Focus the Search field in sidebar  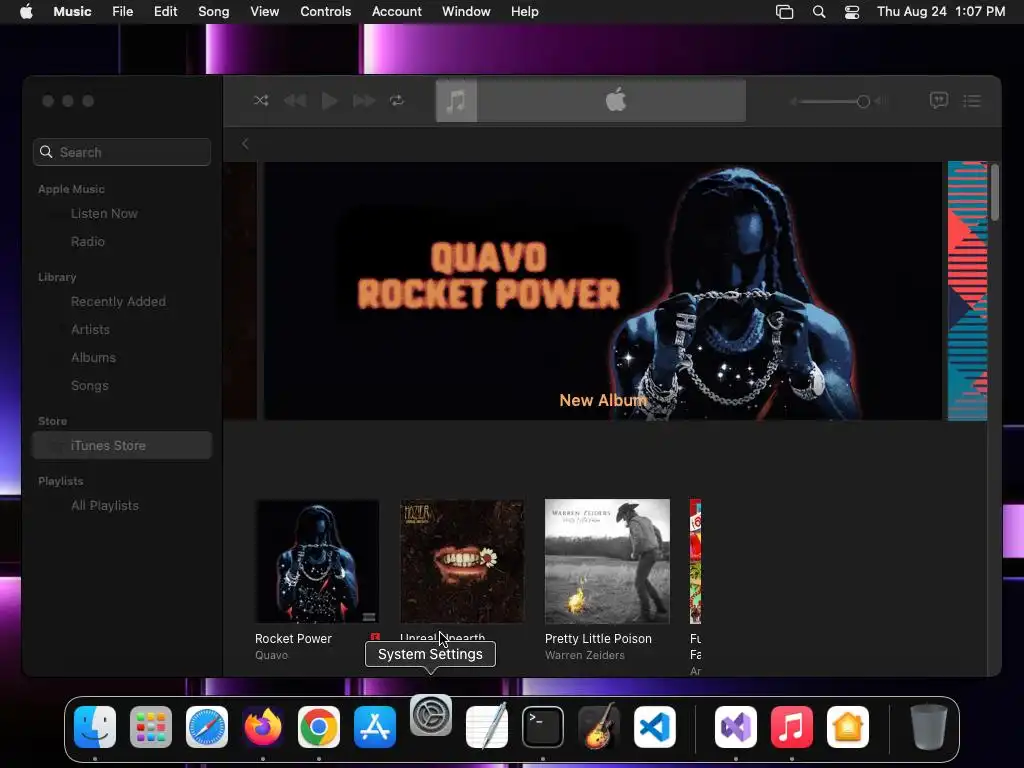pyautogui.click(x=122, y=152)
